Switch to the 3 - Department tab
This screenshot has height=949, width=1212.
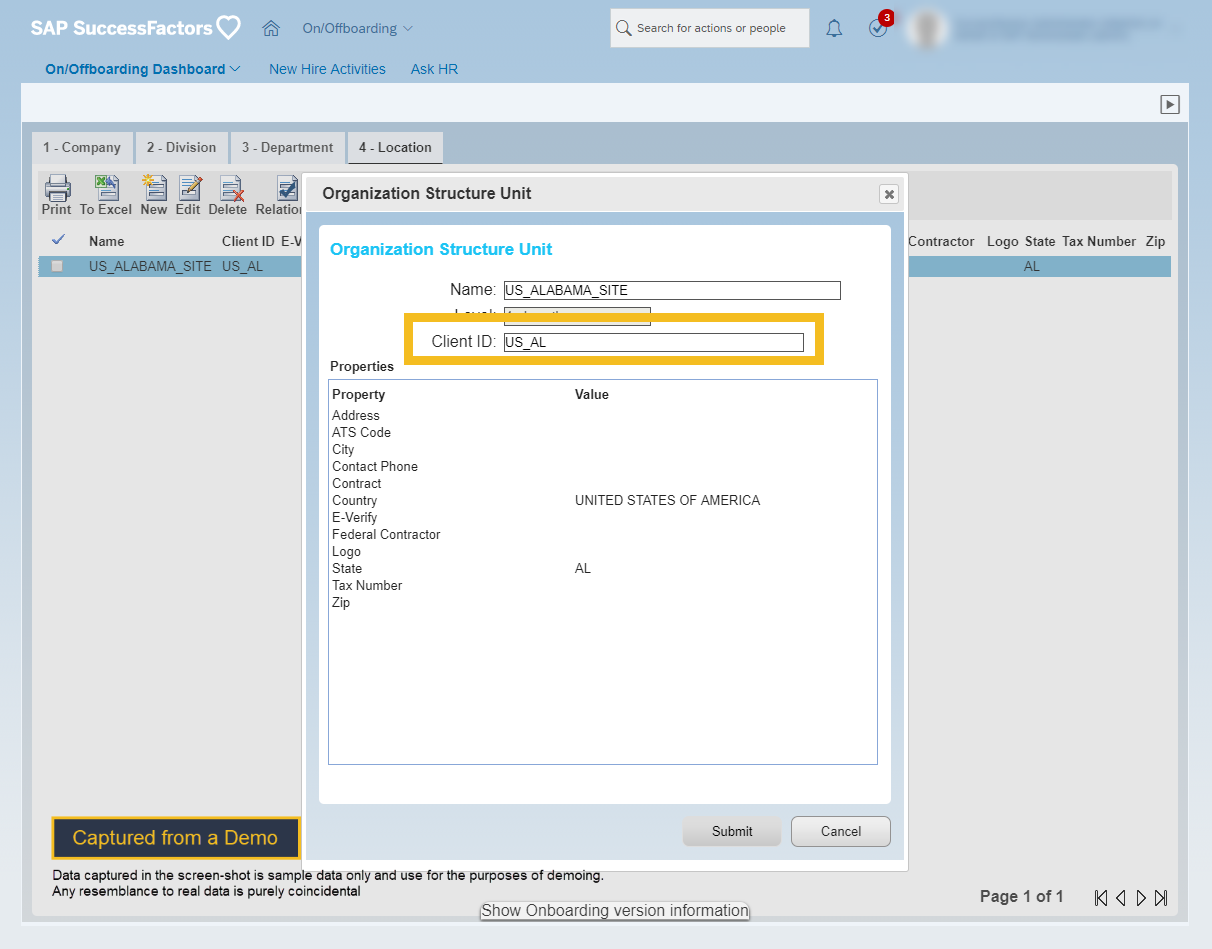tap(287, 147)
